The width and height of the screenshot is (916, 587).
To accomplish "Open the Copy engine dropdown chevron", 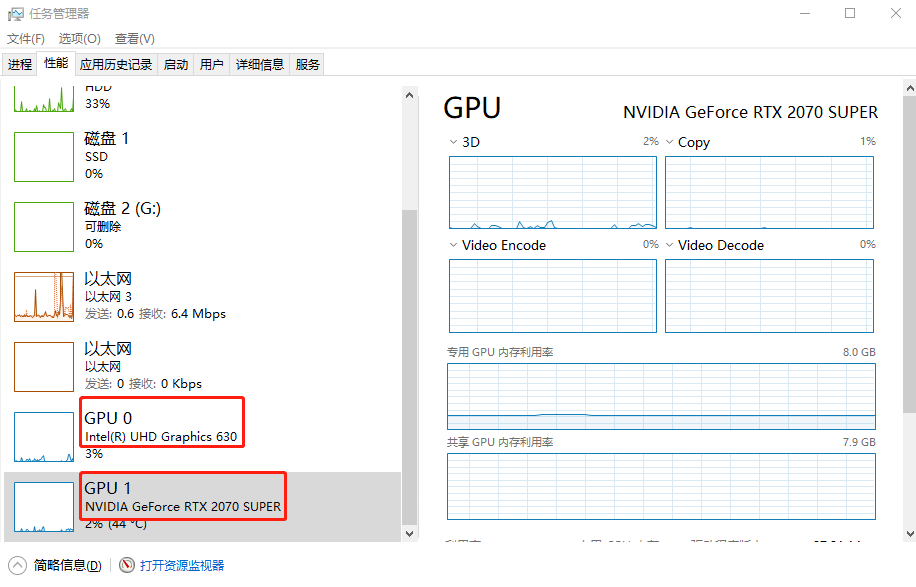I will click(669, 142).
